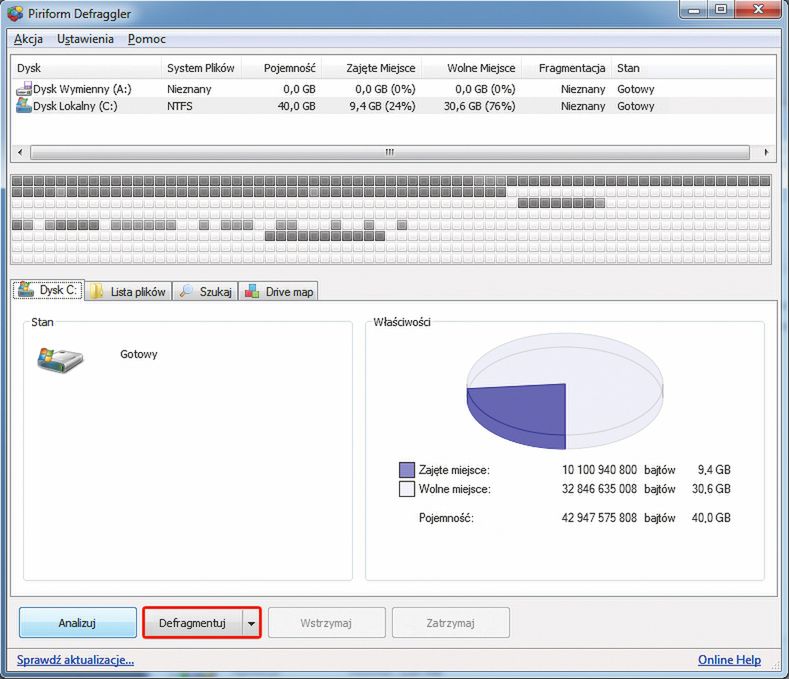
Task: Sort by the Fragmentacja column header
Action: click(567, 68)
